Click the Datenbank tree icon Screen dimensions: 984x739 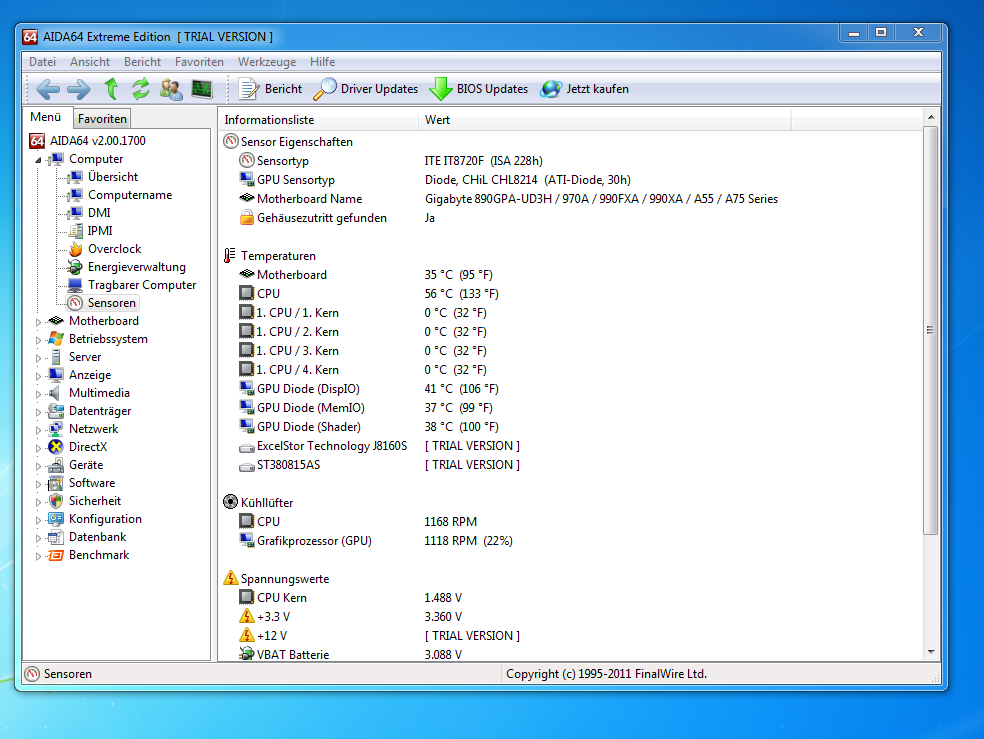pyautogui.click(x=56, y=537)
